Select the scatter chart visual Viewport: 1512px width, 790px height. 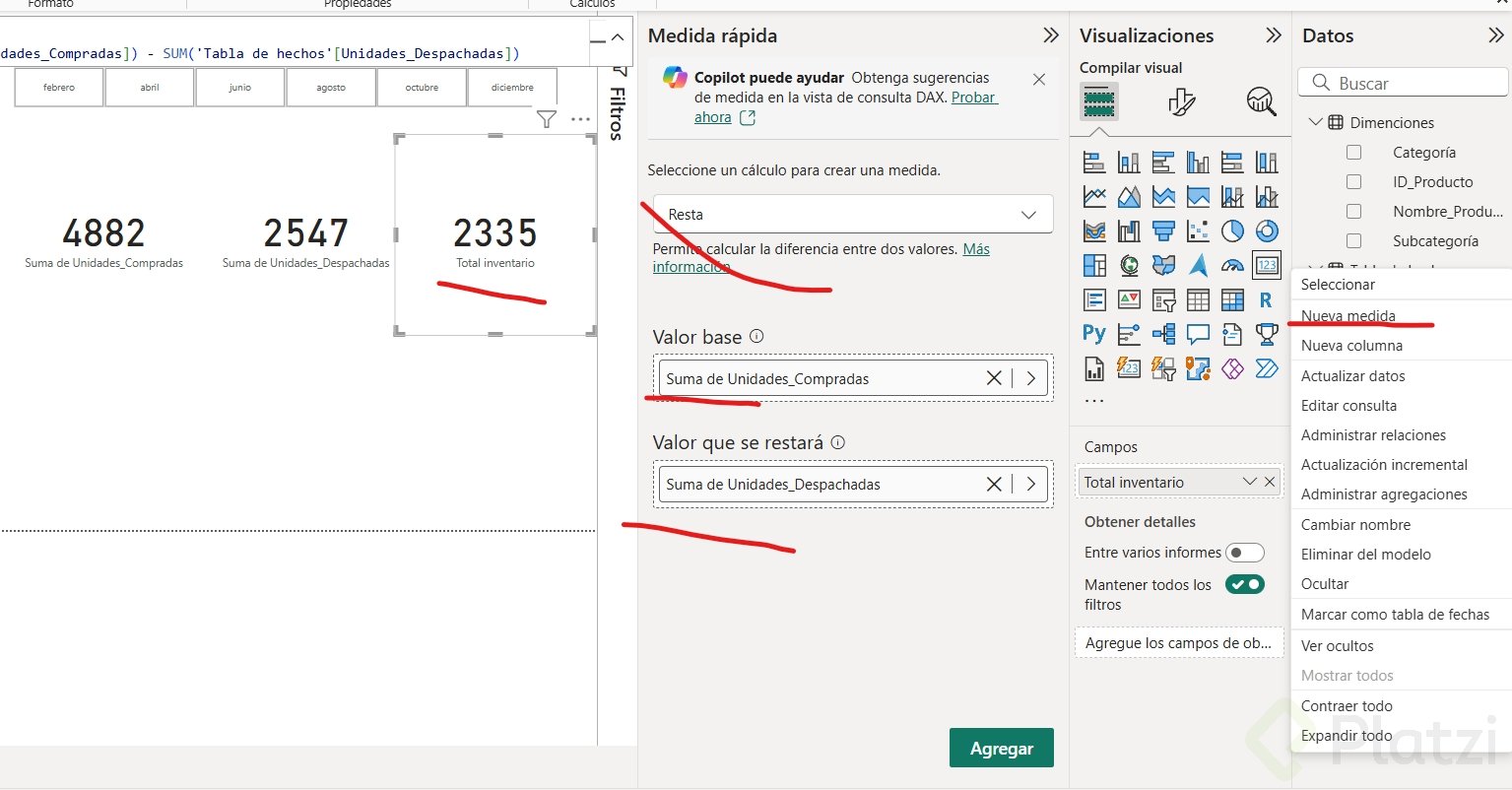click(x=1198, y=231)
